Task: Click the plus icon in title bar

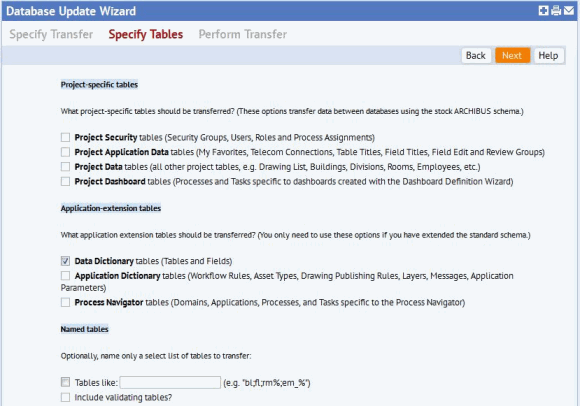Action: [543, 10]
